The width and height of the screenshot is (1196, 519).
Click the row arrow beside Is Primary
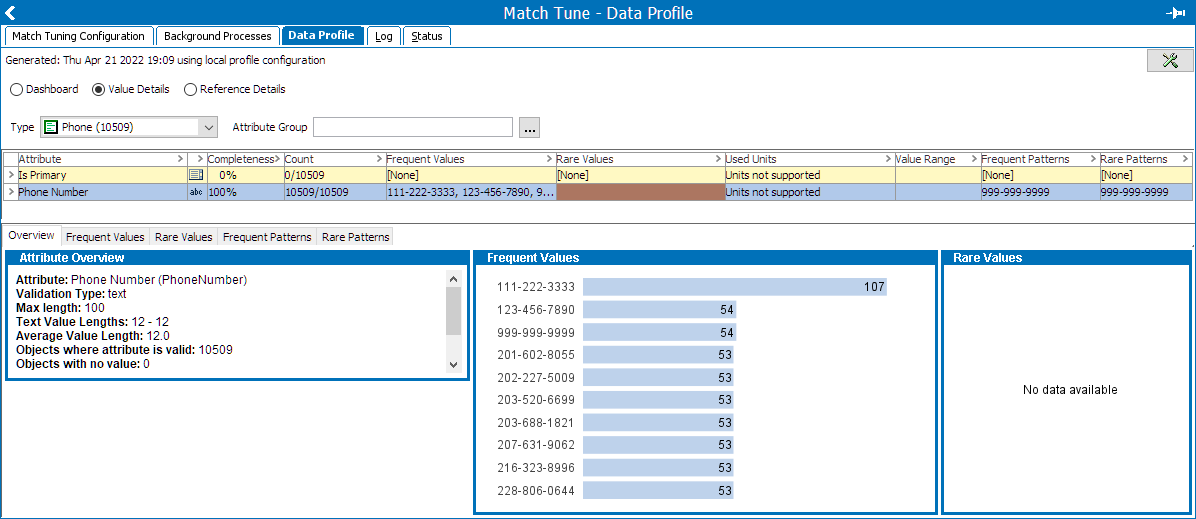(x=11, y=175)
